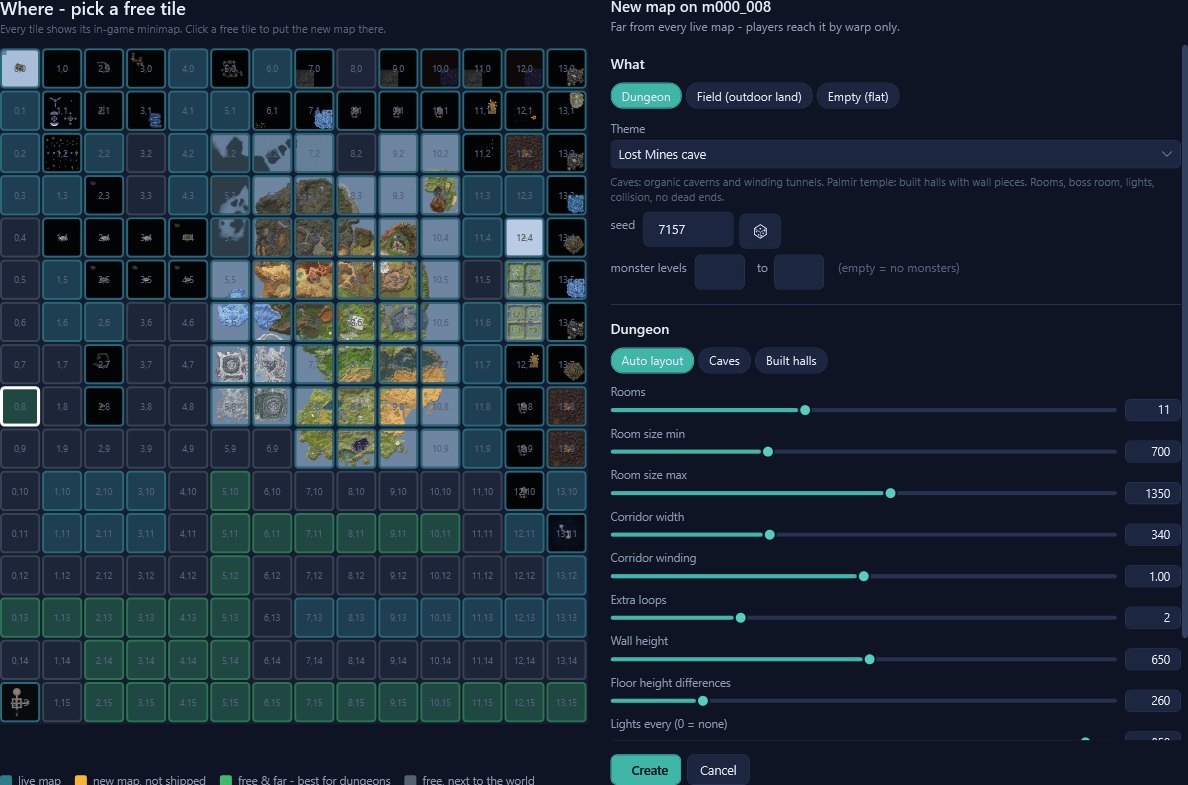The width and height of the screenshot is (1188, 785).
Task: Select tile 11,5 in the grid
Action: point(482,280)
